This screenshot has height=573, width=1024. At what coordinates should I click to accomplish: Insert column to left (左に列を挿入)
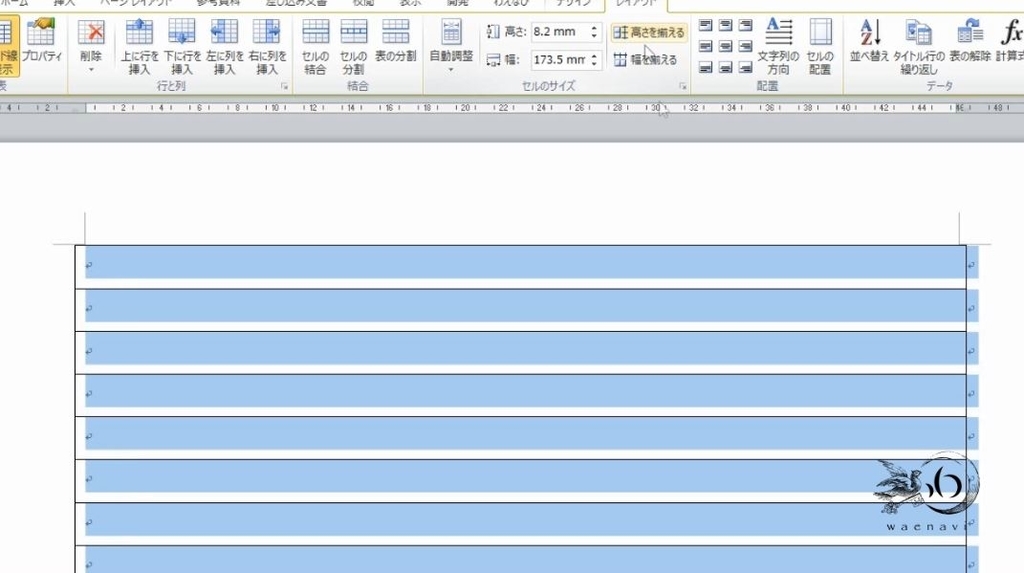224,46
